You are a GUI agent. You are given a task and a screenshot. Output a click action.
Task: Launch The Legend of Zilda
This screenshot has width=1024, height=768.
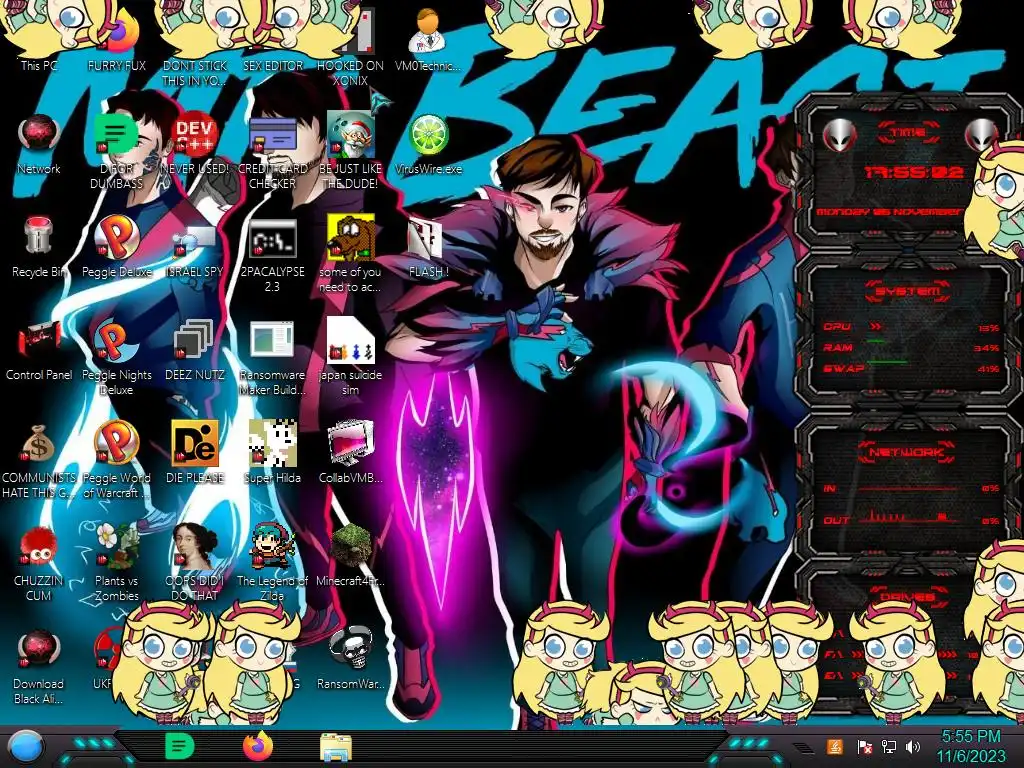tap(272, 563)
